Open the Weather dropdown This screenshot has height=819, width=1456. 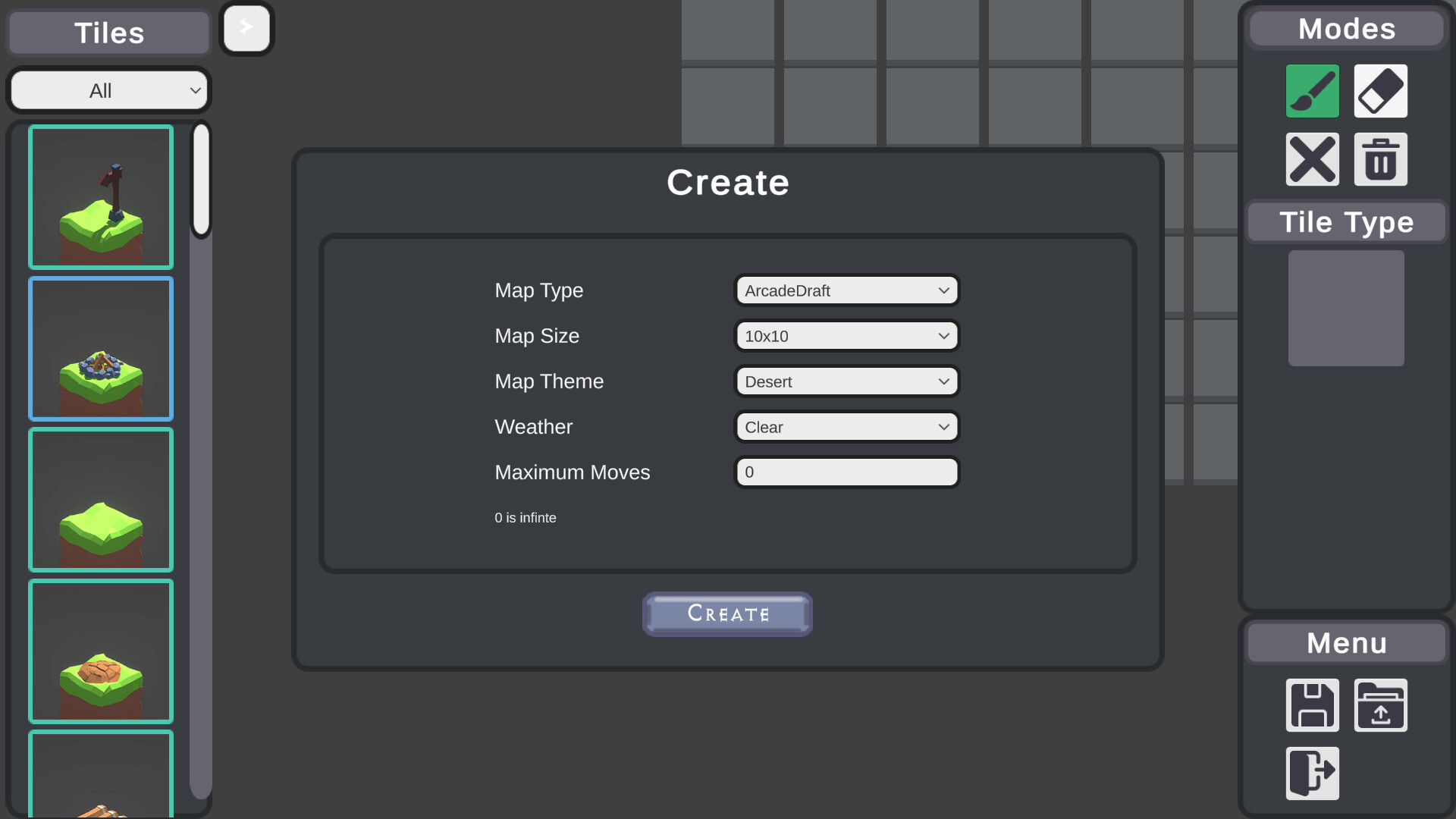(x=846, y=426)
